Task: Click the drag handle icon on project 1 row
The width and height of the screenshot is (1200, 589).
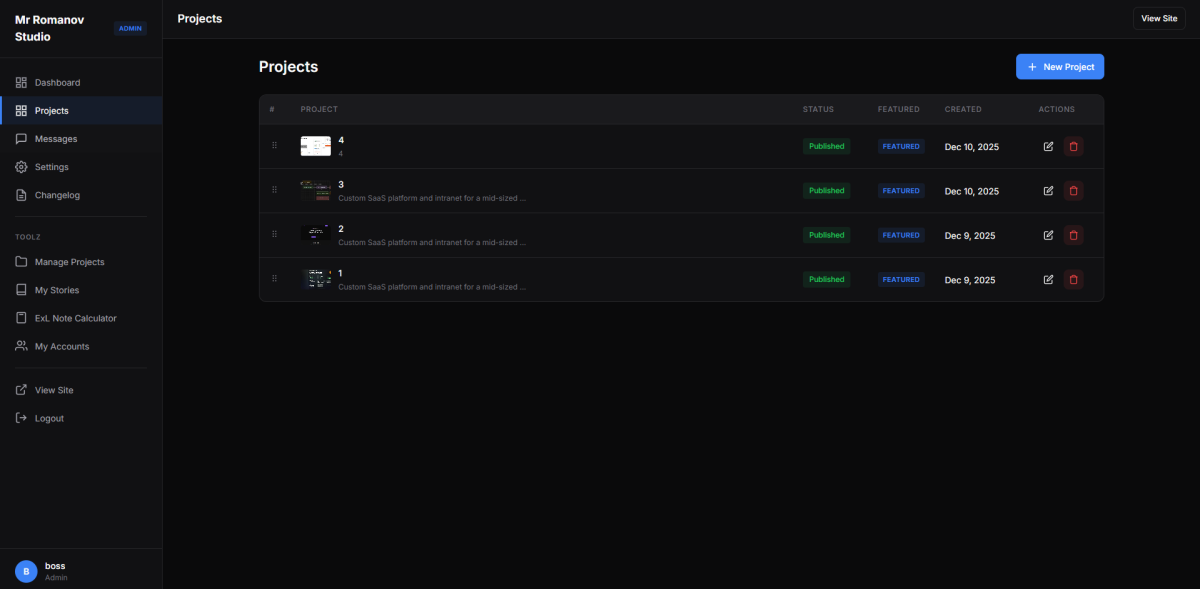Action: [274, 279]
